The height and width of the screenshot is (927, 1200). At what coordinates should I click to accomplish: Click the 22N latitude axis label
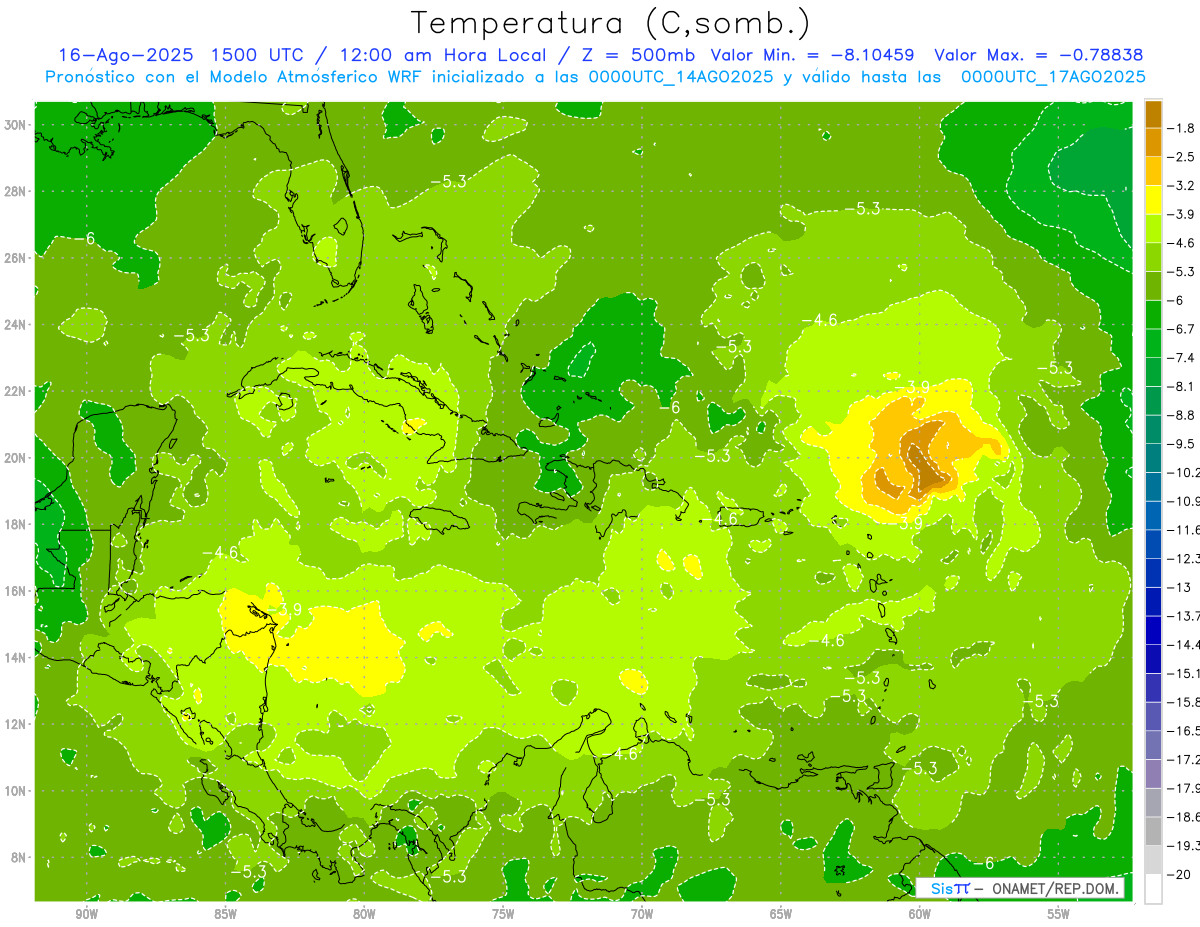pyautogui.click(x=16, y=391)
